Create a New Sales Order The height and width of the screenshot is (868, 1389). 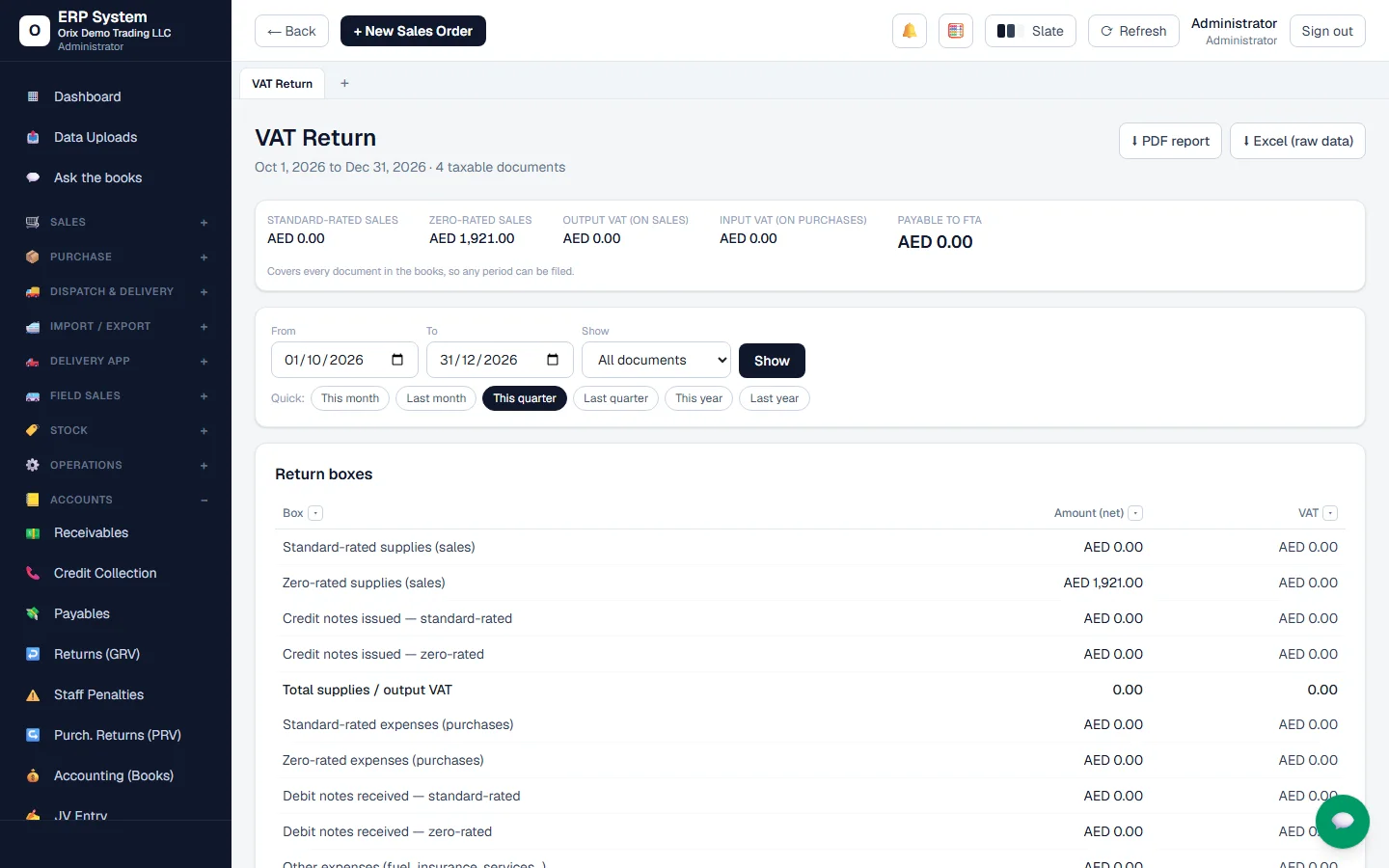pyautogui.click(x=413, y=31)
